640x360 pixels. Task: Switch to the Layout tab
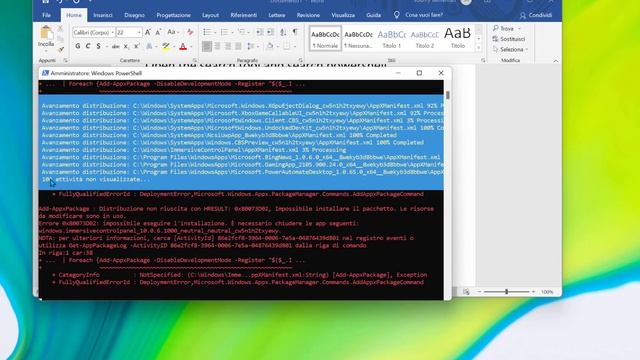pos(210,15)
